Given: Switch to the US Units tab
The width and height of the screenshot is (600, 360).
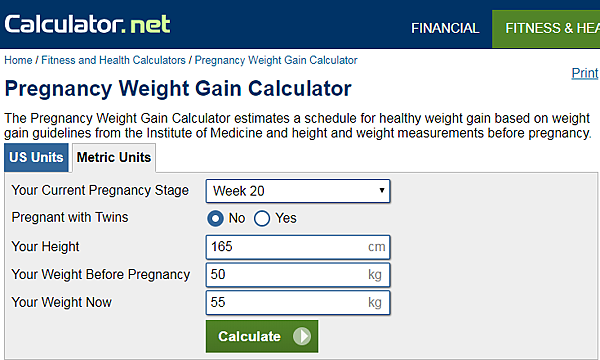Looking at the screenshot, I should 36,158.
